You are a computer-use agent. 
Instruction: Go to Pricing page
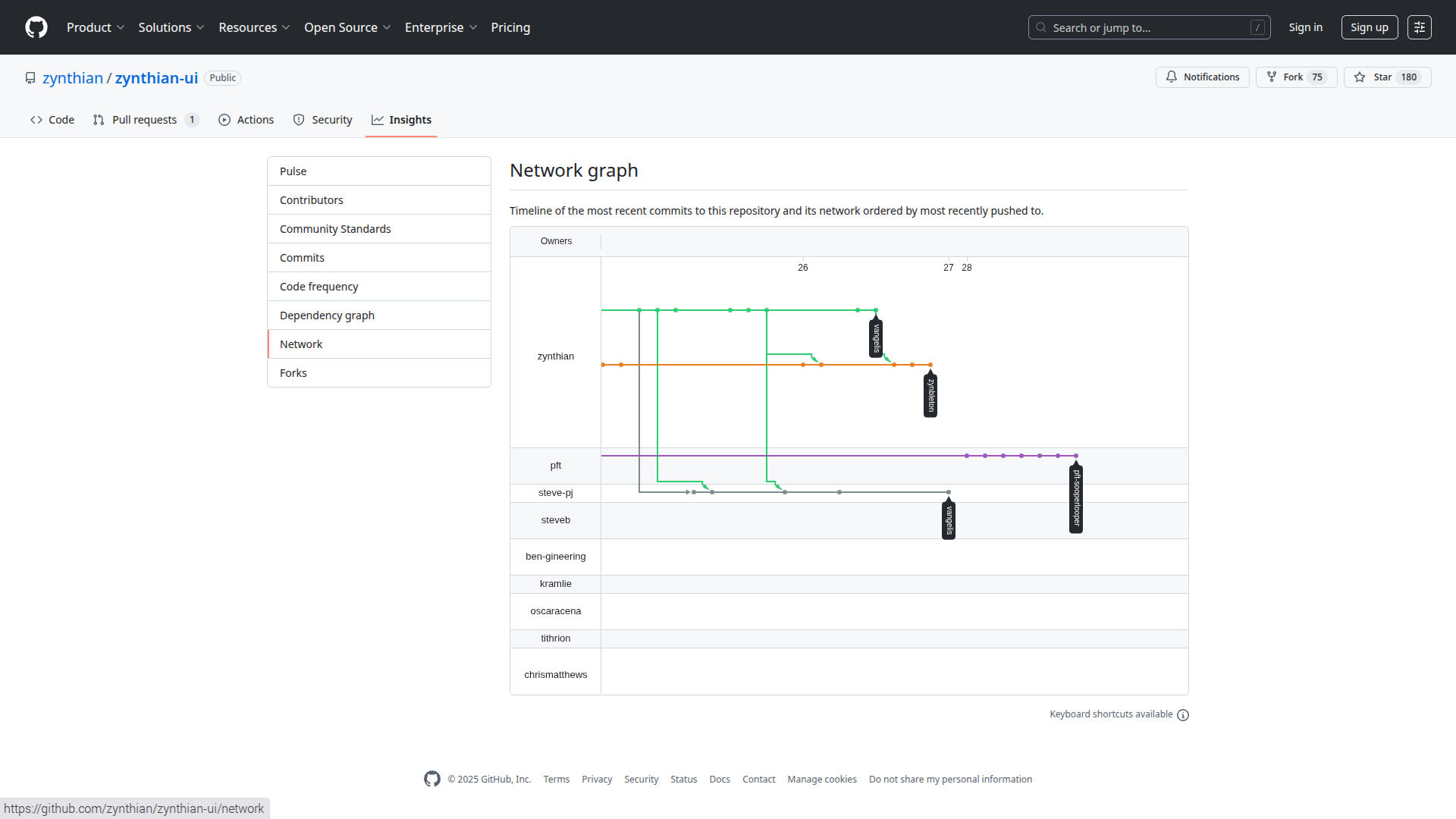510,27
